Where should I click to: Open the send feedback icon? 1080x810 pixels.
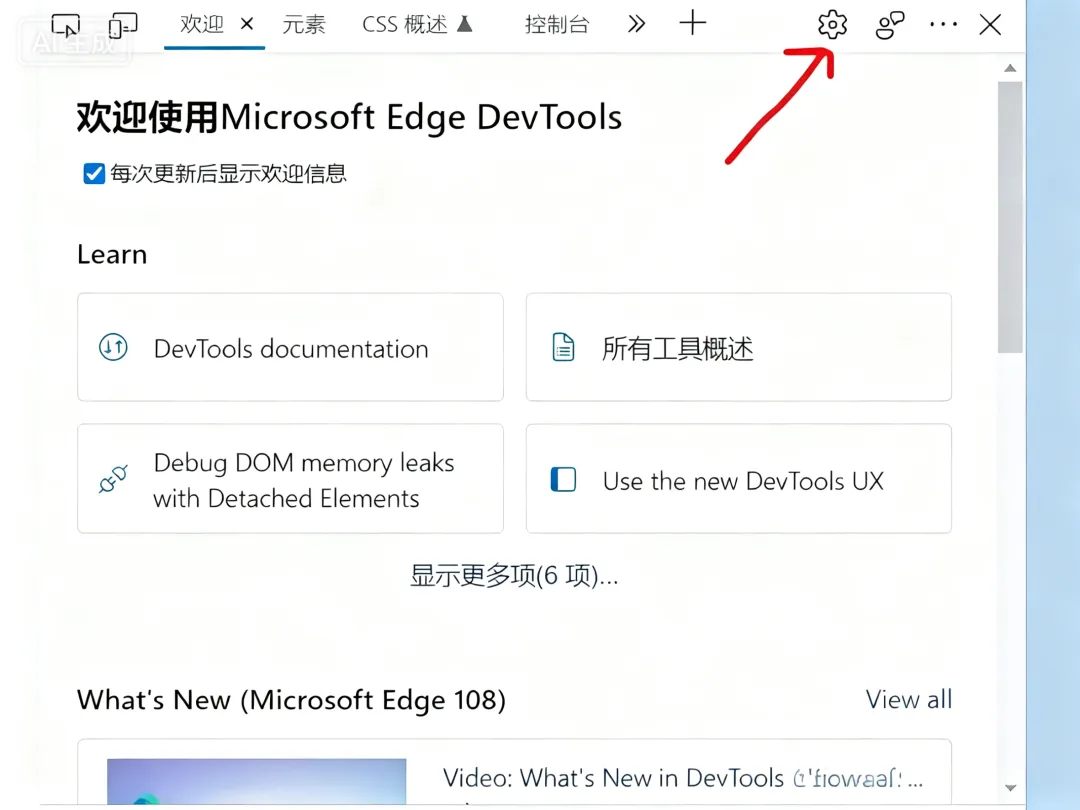[890, 25]
